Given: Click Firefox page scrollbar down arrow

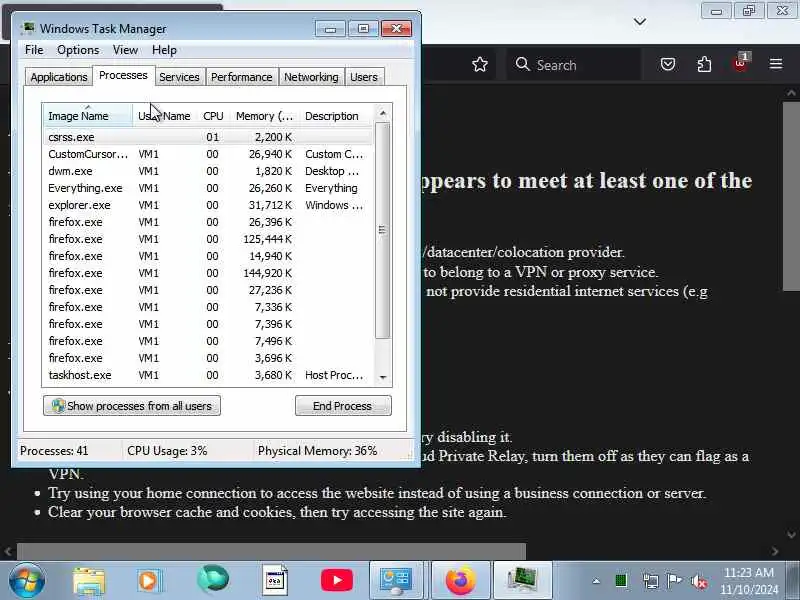Looking at the screenshot, I should point(791,535).
